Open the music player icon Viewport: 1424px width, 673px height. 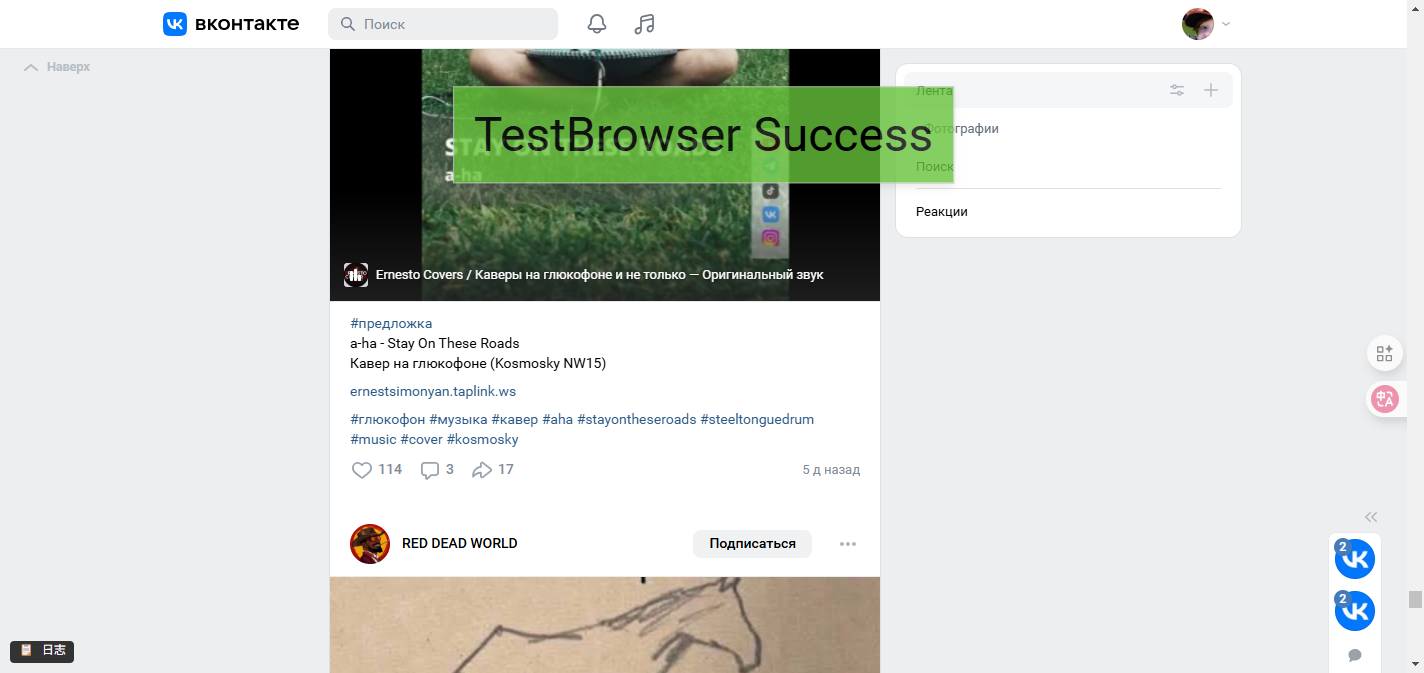point(645,24)
